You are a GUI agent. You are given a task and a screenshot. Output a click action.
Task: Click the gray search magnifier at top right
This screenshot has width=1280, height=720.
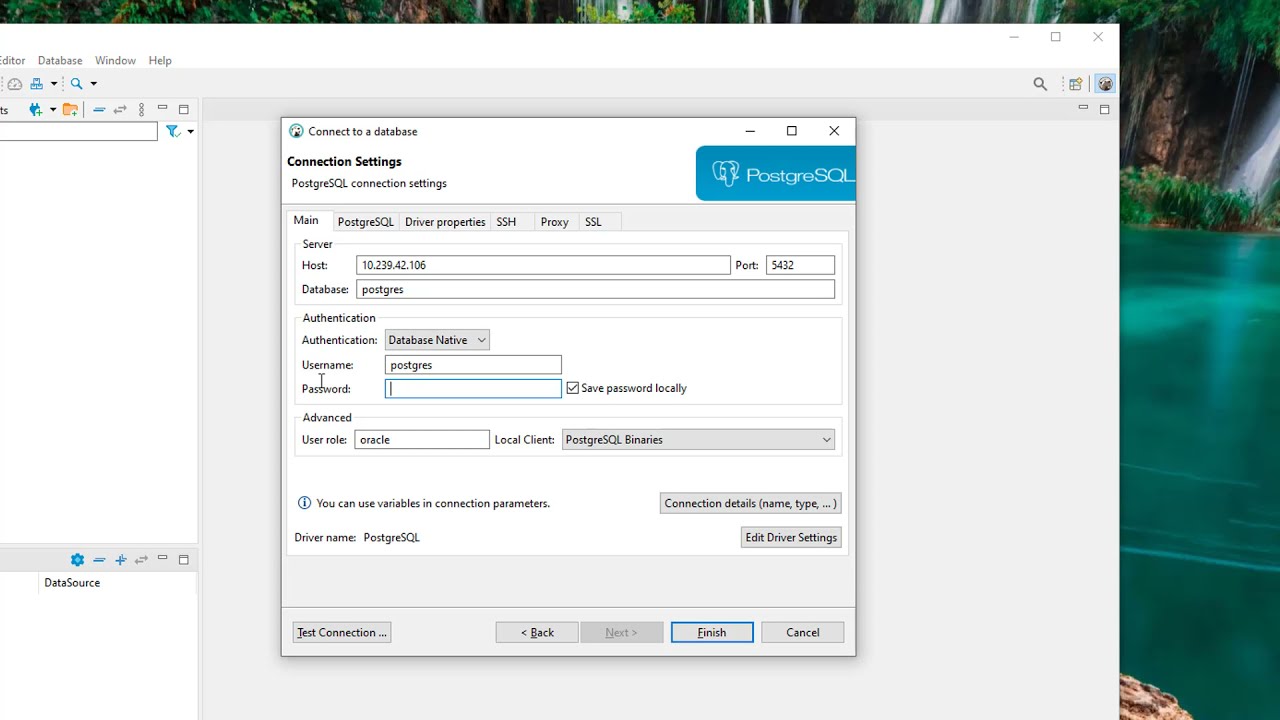1040,84
